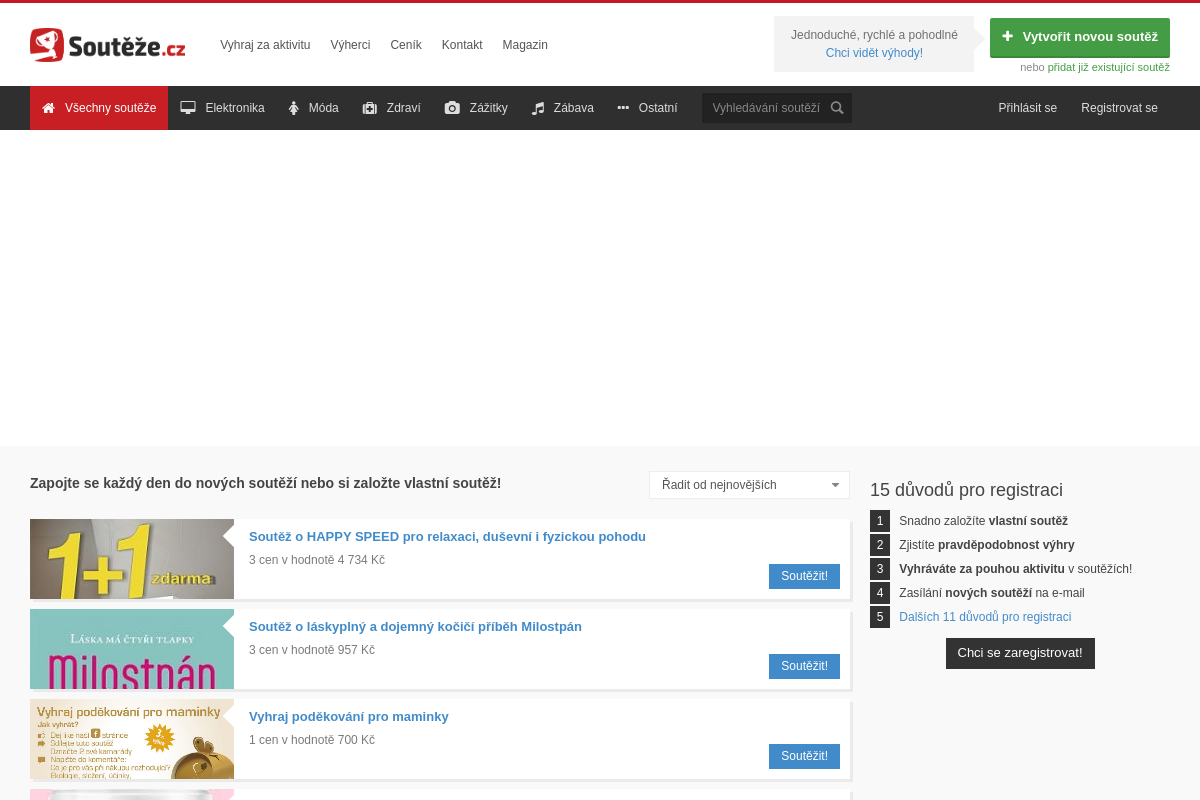Click the Jednoduché, rychlé a pohodlné text
The width and height of the screenshot is (1200, 800).
(874, 35)
